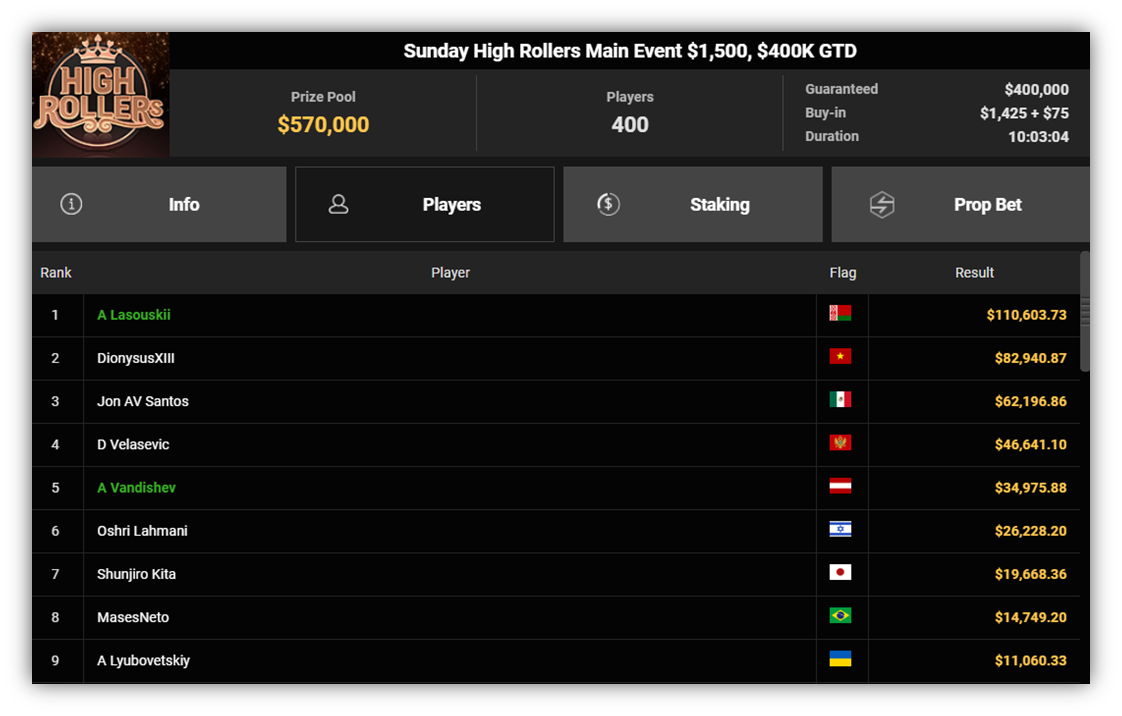The height and width of the screenshot is (716, 1122).
Task: Select the green A Vandishev name
Action: [x=137, y=488]
